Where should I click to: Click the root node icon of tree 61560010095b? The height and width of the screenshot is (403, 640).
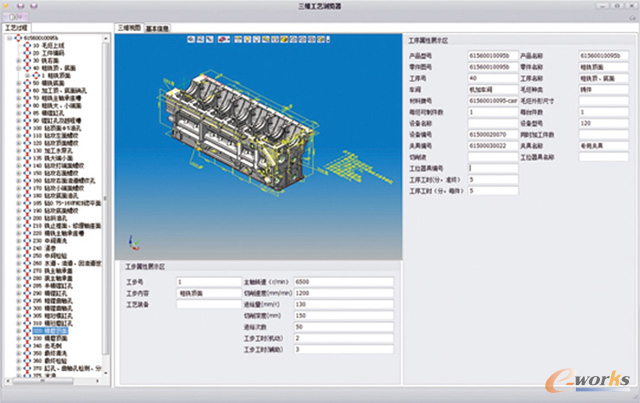(17, 38)
